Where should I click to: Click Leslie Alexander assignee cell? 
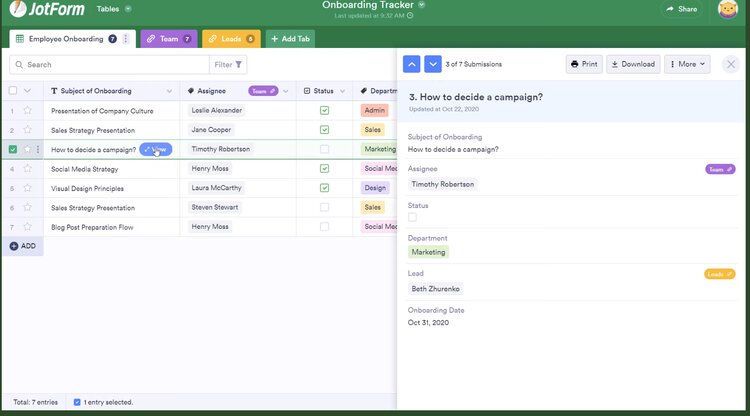coord(217,110)
